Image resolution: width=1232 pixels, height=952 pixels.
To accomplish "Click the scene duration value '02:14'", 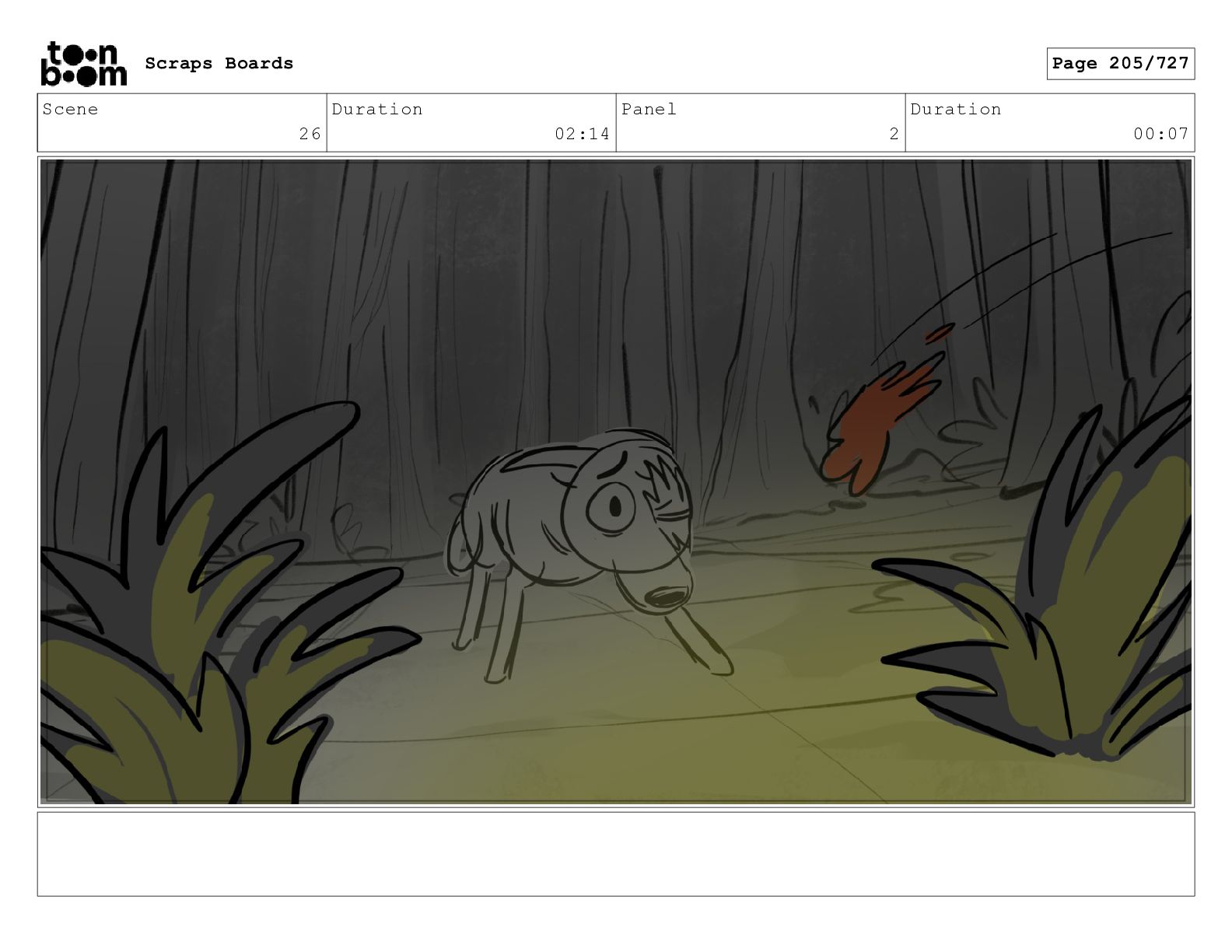I will click(x=583, y=135).
